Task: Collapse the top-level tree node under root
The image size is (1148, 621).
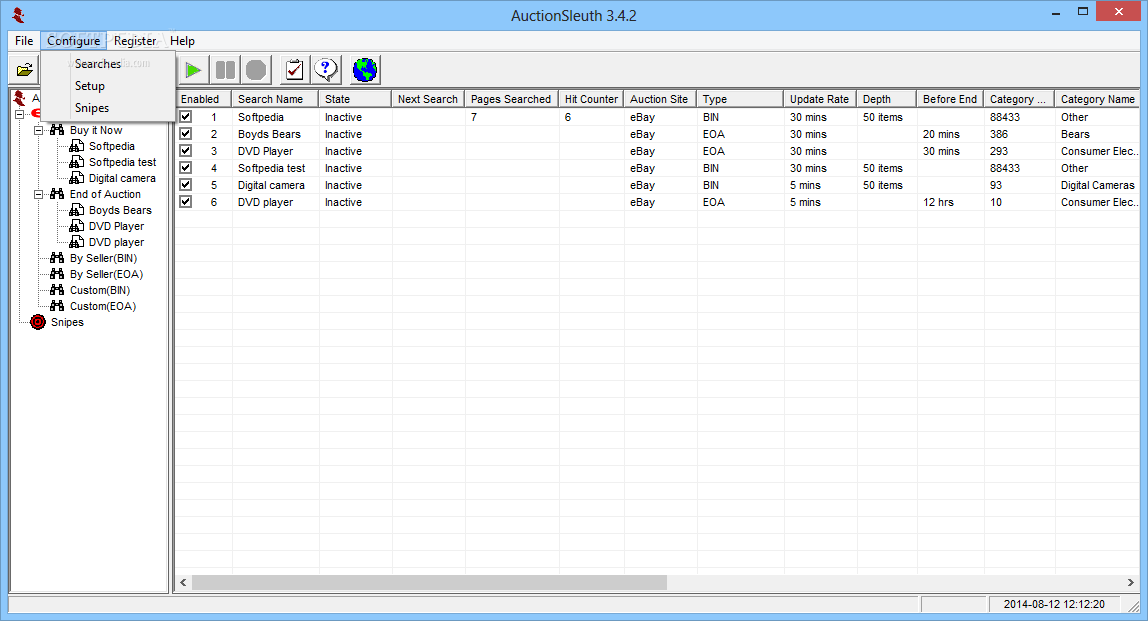Action: pos(19,114)
